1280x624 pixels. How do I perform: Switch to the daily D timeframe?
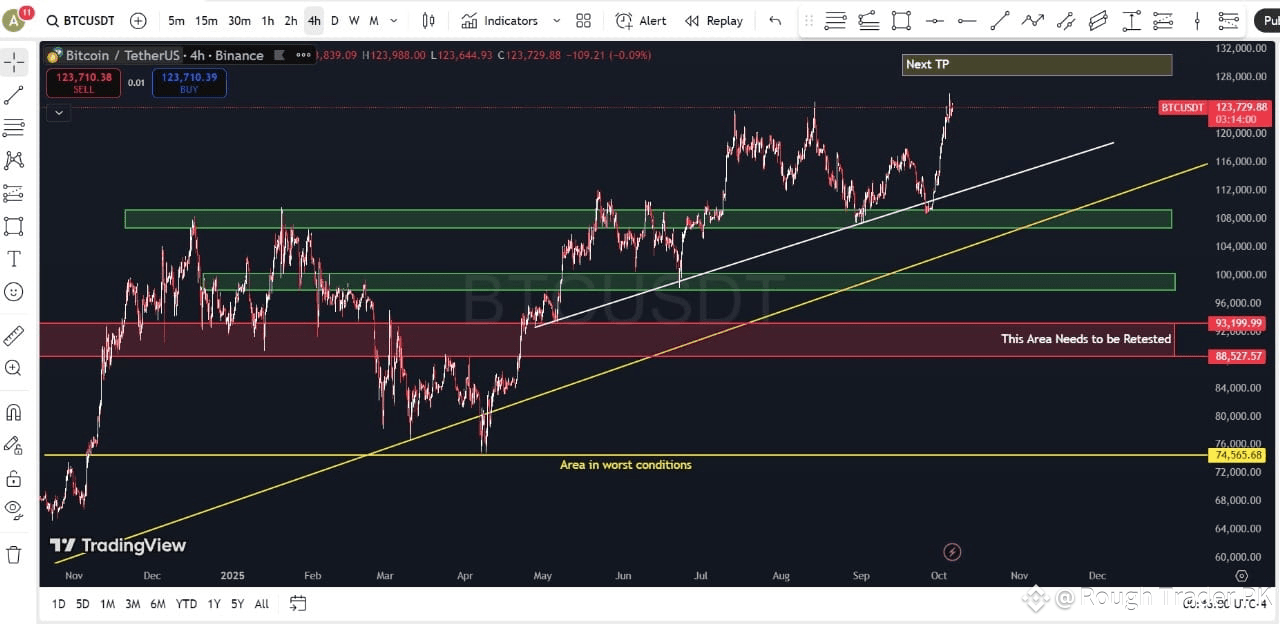(x=335, y=21)
